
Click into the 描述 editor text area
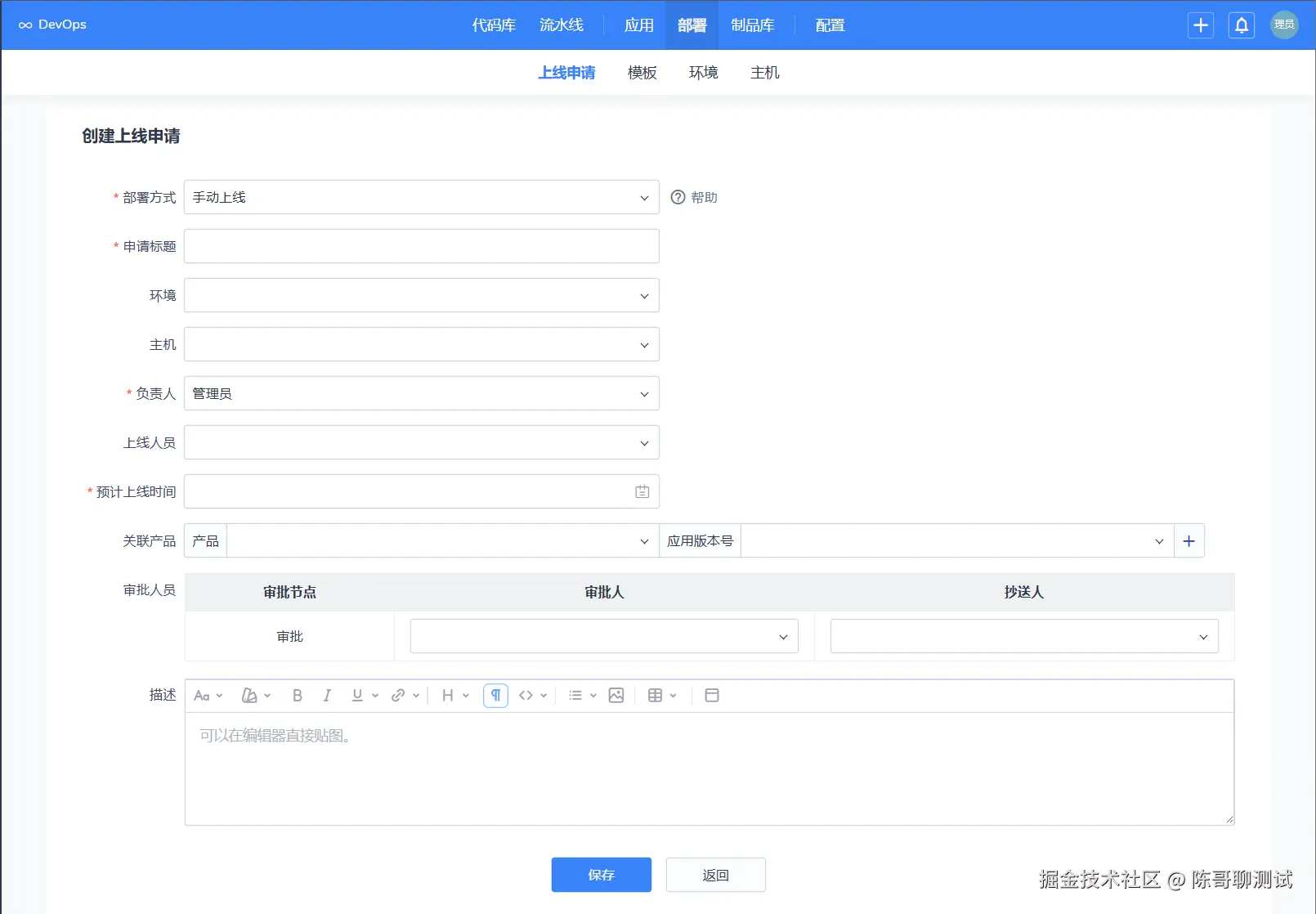(709, 768)
